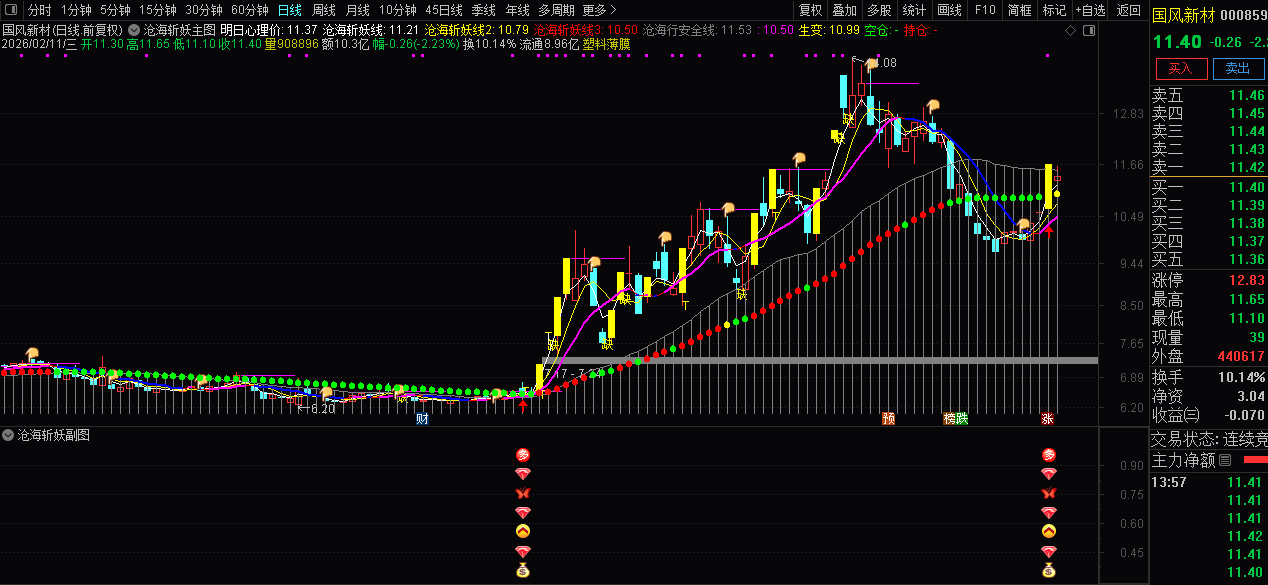This screenshot has width=1268, height=585.
Task: Click the 涨 marker on the time axis
Action: tap(1047, 419)
